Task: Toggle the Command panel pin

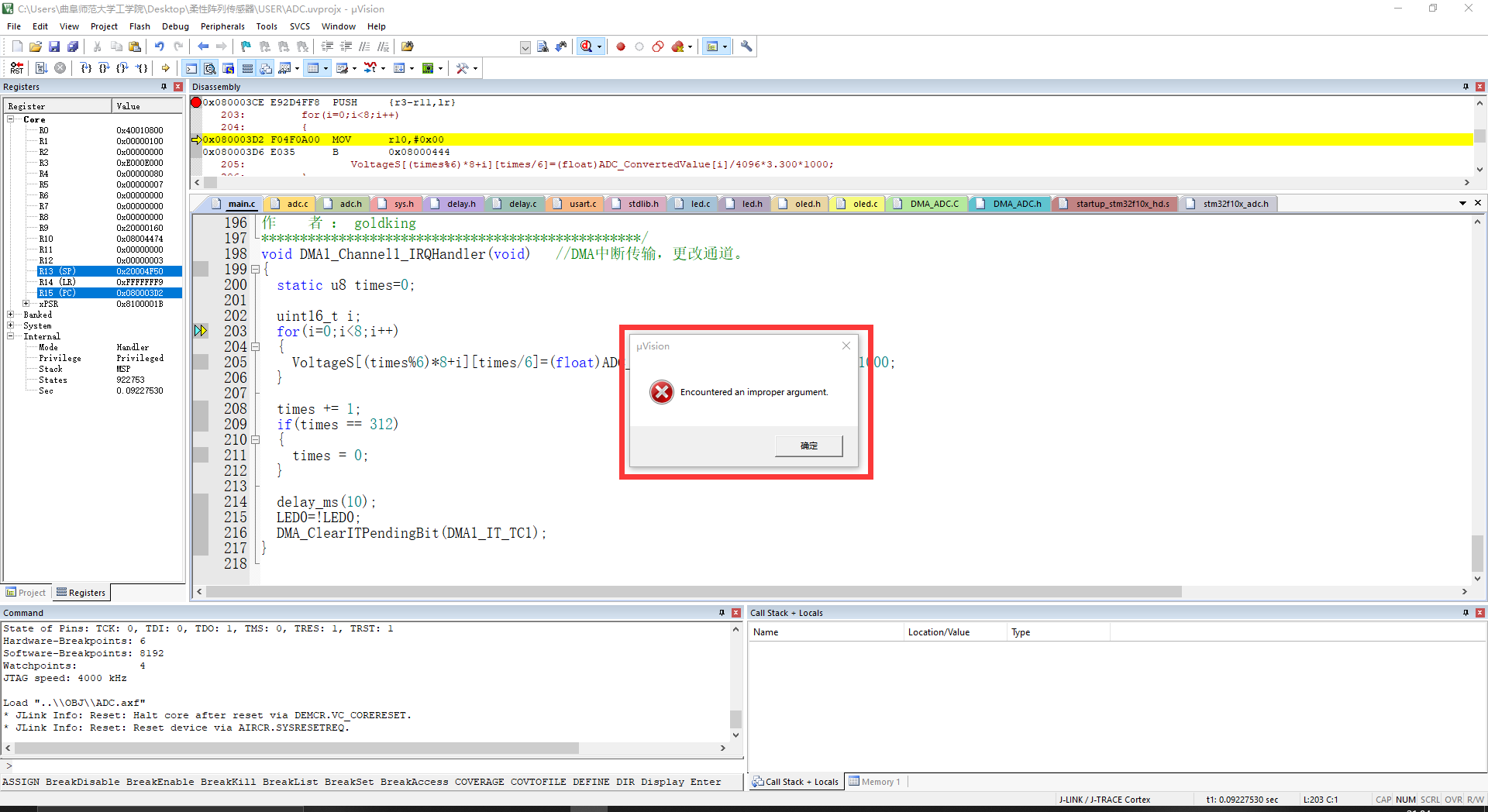Action: [722, 613]
